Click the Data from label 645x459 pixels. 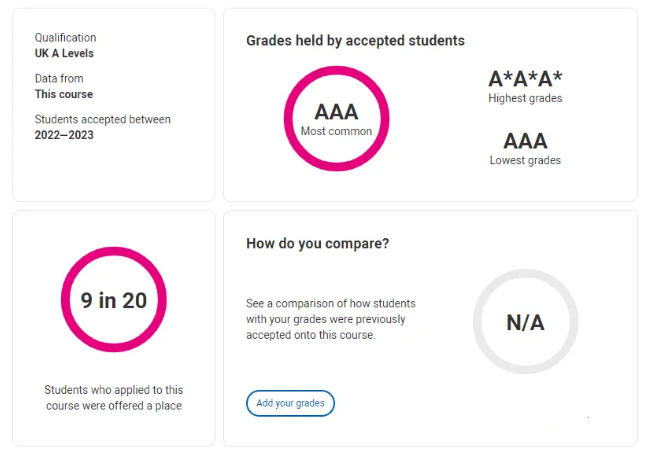(x=59, y=79)
